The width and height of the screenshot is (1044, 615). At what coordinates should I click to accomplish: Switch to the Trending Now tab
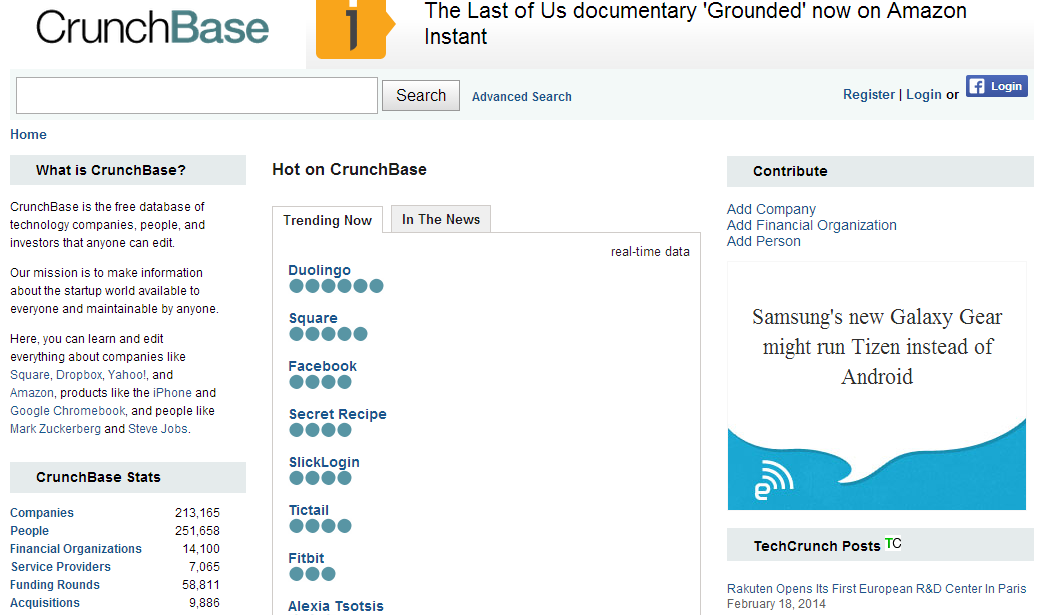[328, 220]
